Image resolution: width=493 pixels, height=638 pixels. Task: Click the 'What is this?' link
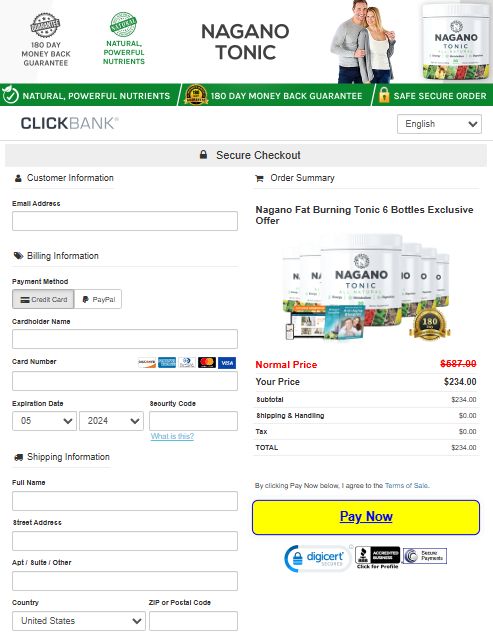click(172, 436)
